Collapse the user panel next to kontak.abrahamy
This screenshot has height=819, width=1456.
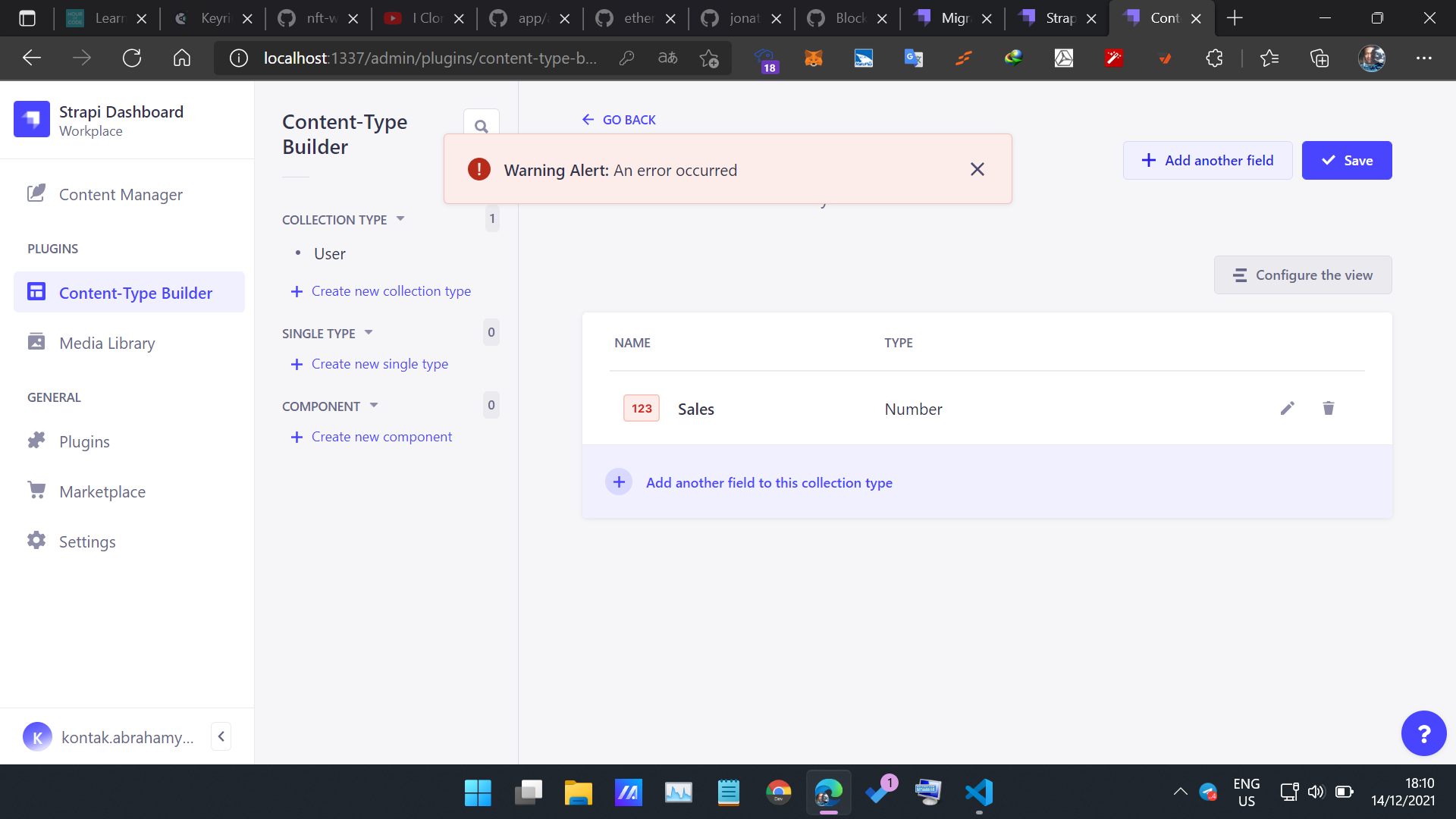221,736
